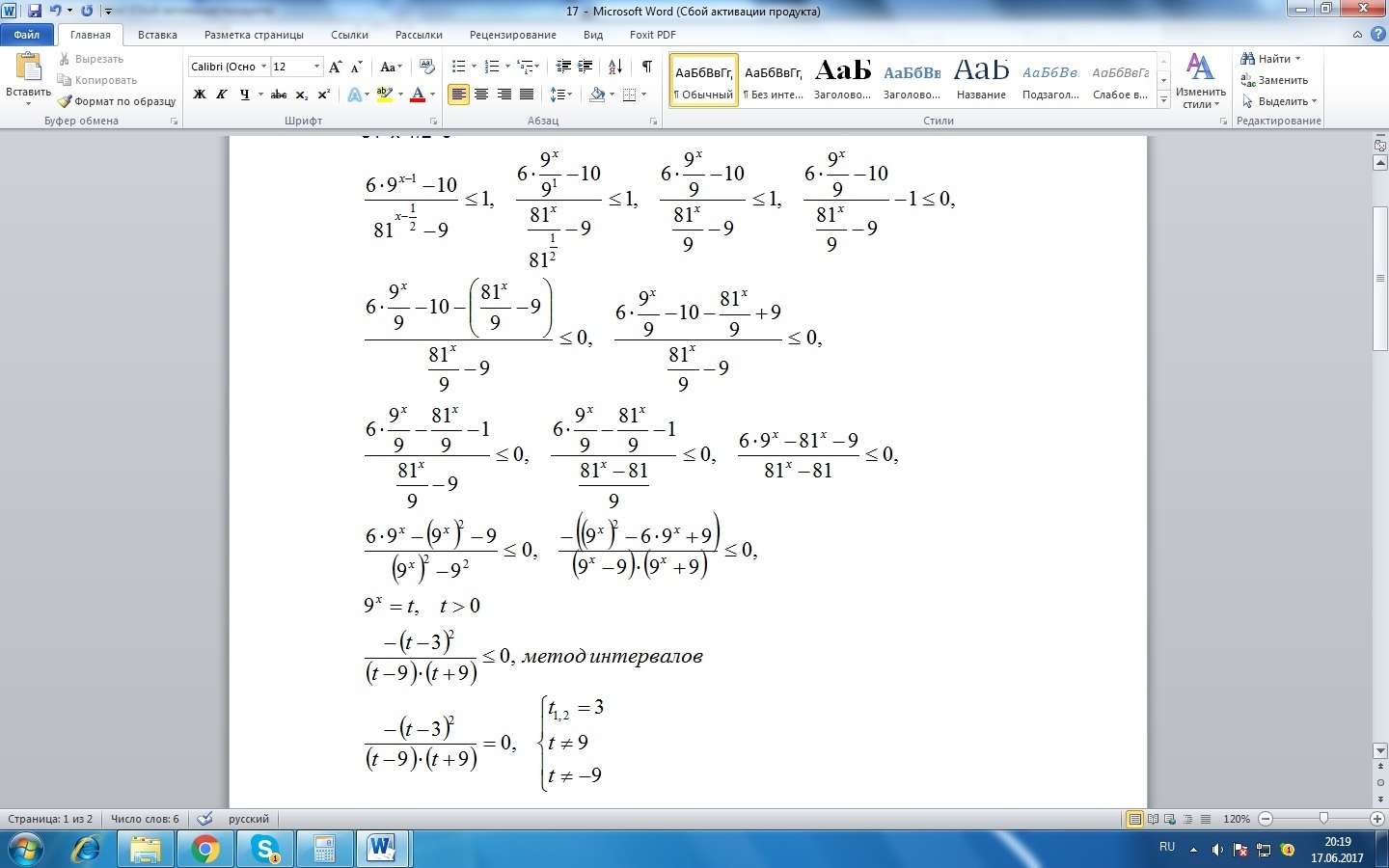Toggle bold formatting (Ж)
This screenshot has height=868, width=1389.
[x=200, y=95]
